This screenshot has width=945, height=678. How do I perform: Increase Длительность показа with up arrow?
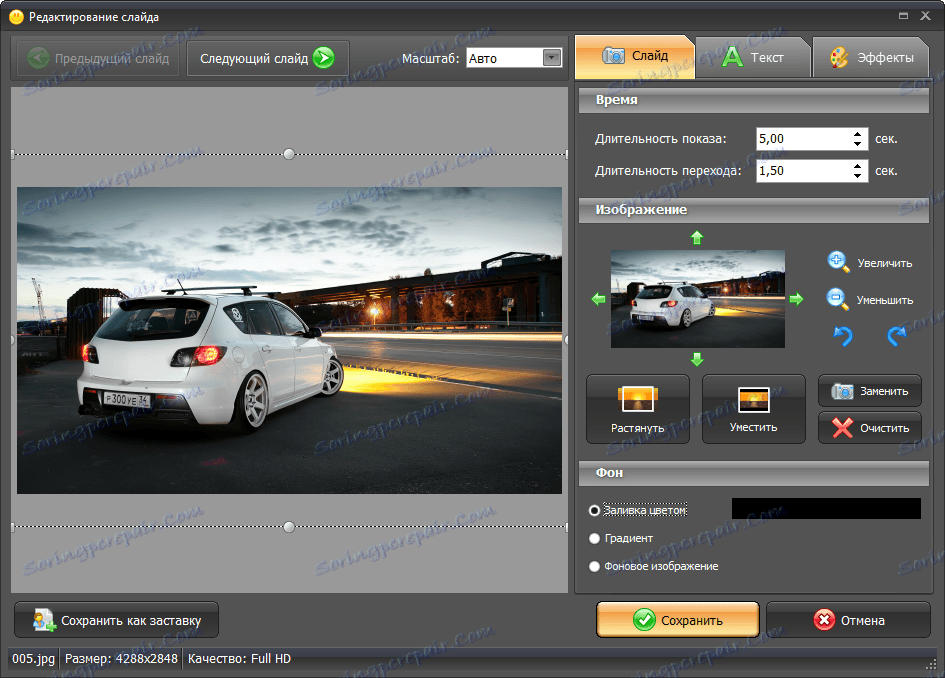click(x=858, y=134)
